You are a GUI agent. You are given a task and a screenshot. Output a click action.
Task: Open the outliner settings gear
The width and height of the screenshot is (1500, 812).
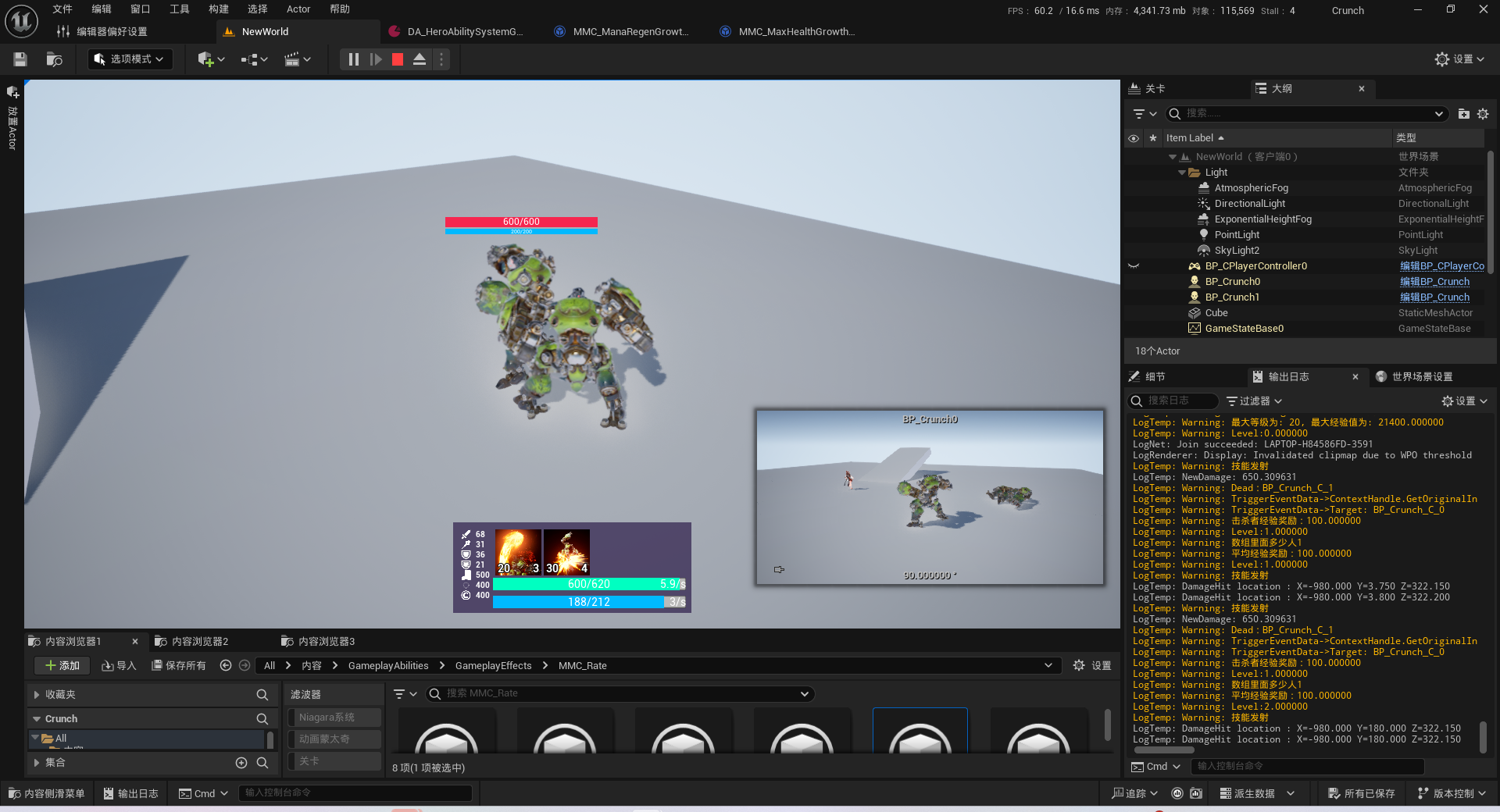coord(1483,114)
